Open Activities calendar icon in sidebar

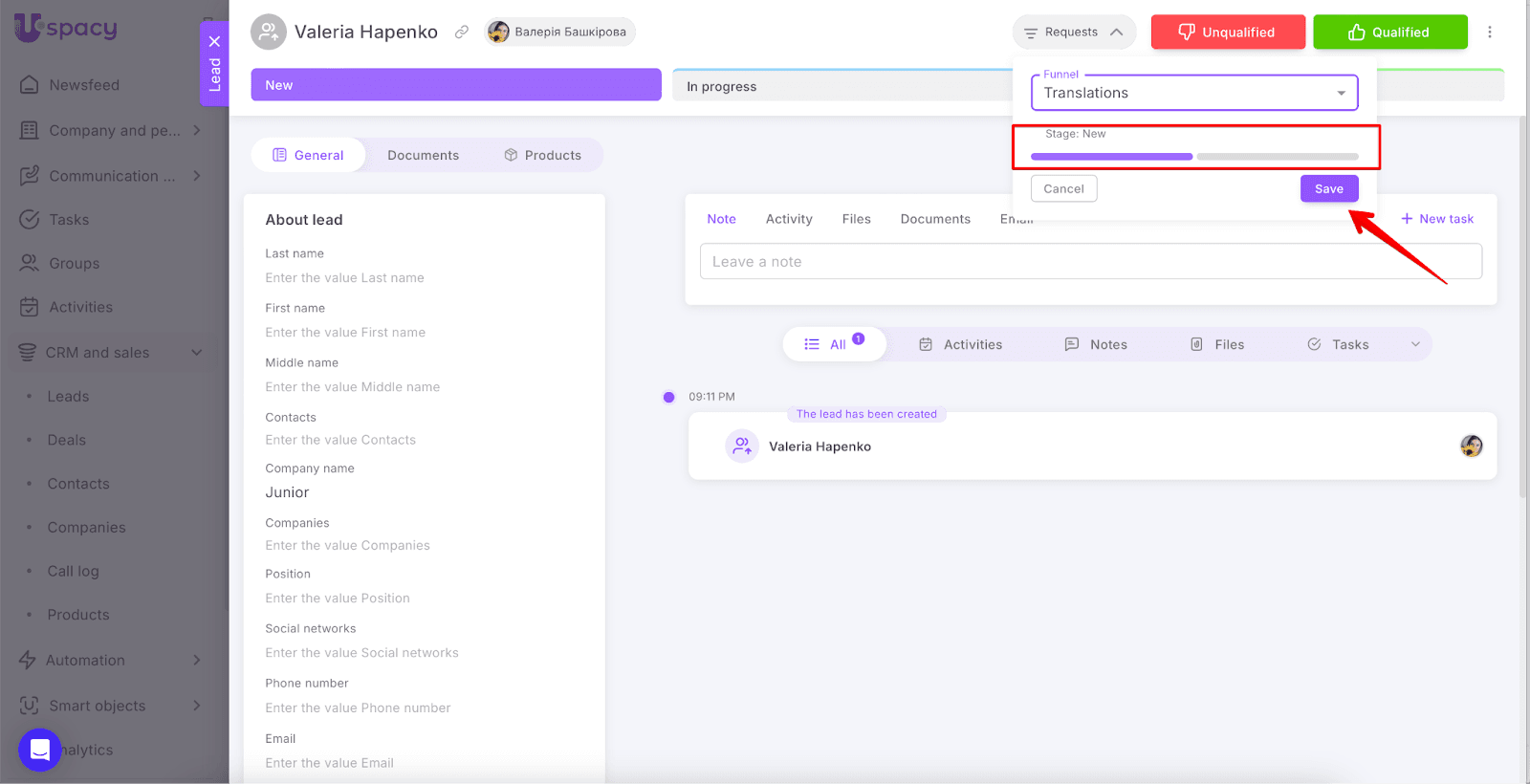(30, 307)
